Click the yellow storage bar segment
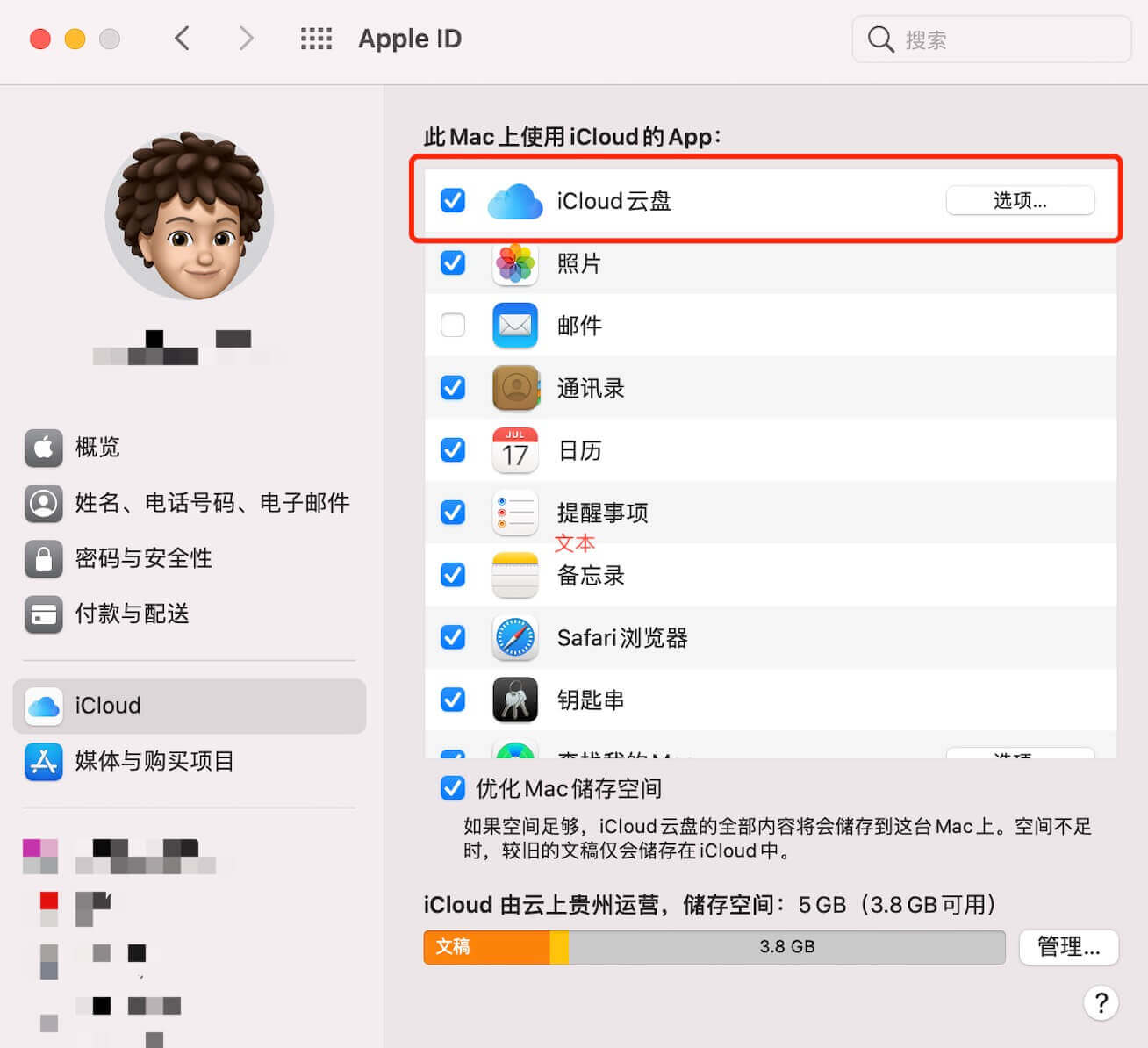This screenshot has width=1148, height=1048. click(x=559, y=947)
